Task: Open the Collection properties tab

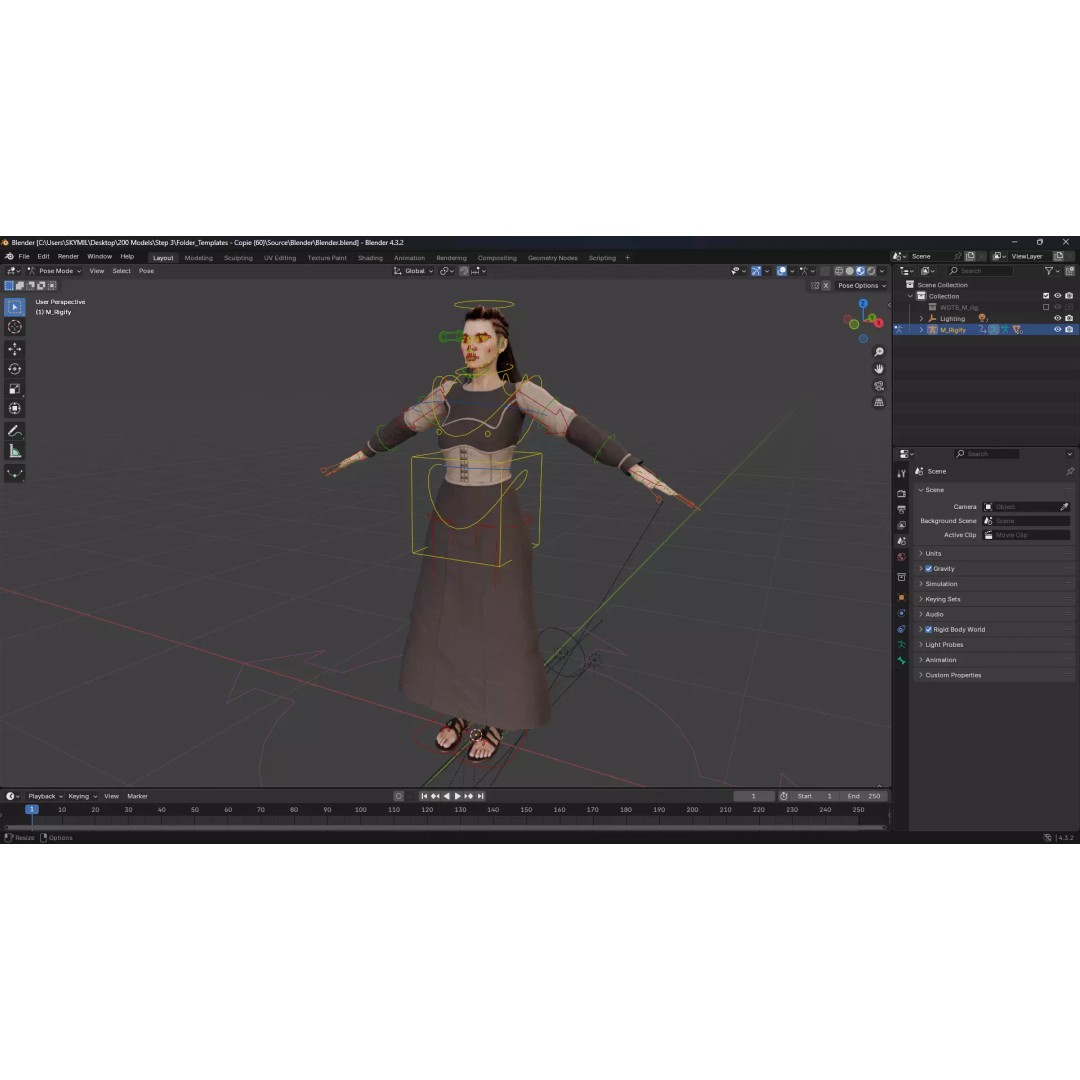Action: tap(901, 577)
